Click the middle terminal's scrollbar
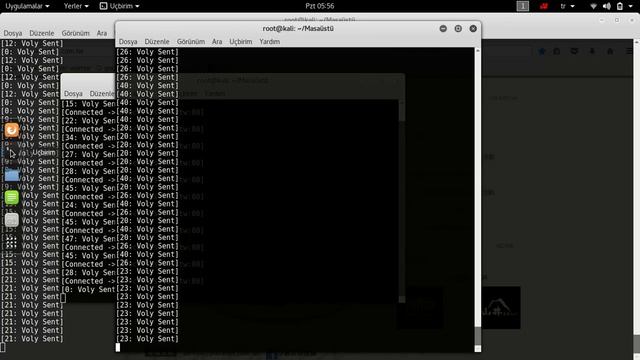Screen dimensions: 640x360 click(402, 200)
